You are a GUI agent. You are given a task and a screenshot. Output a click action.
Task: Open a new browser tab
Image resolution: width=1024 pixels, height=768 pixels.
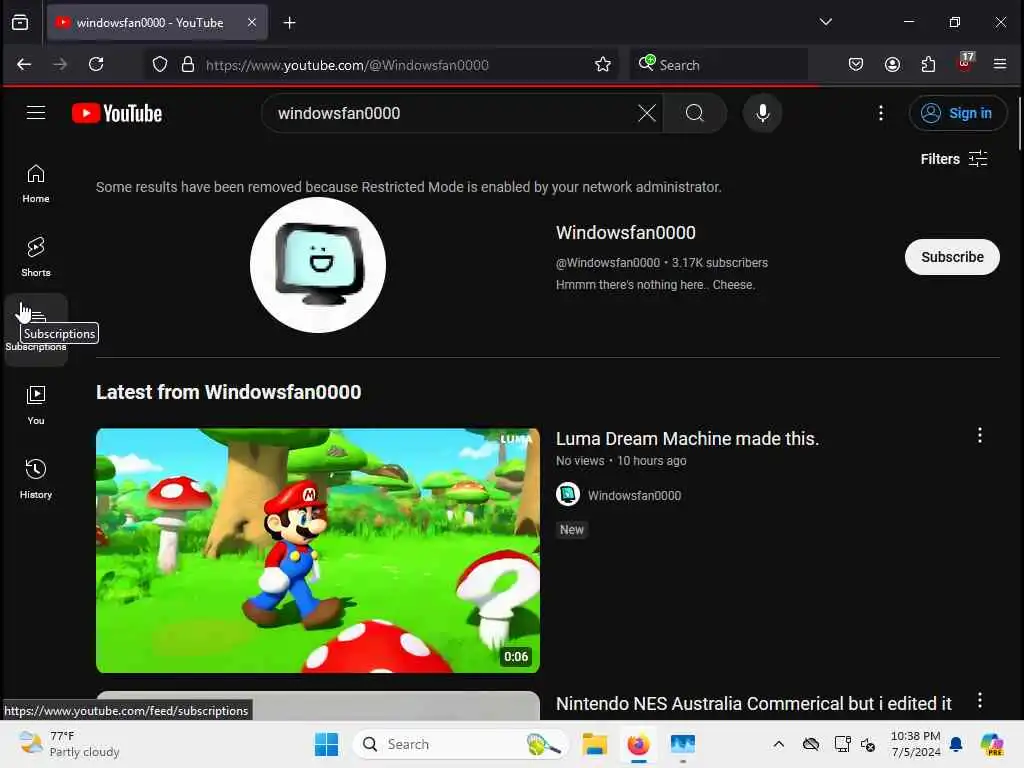(289, 23)
